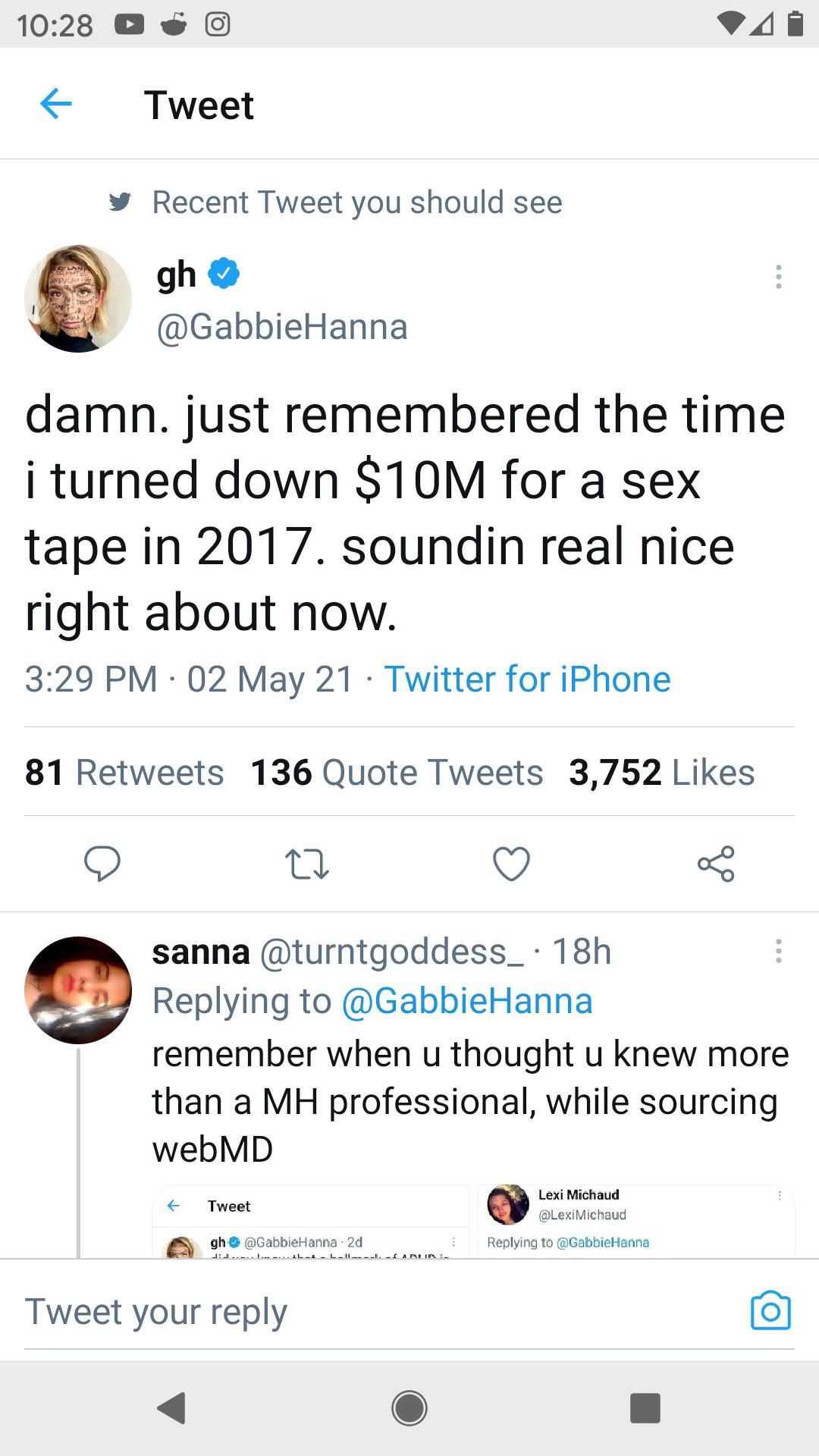Tap the camera icon in reply bar

(770, 1310)
